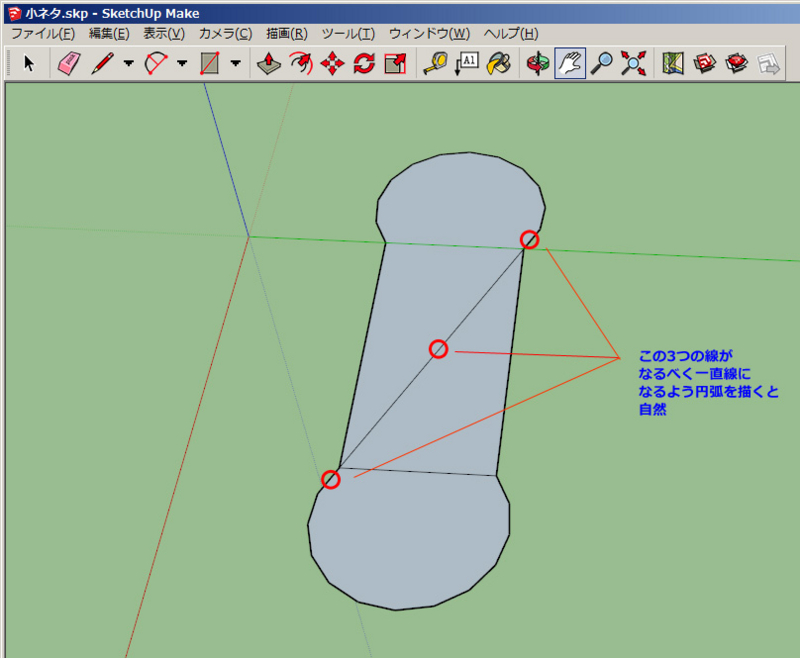Click the Share Model button

click(x=767, y=63)
